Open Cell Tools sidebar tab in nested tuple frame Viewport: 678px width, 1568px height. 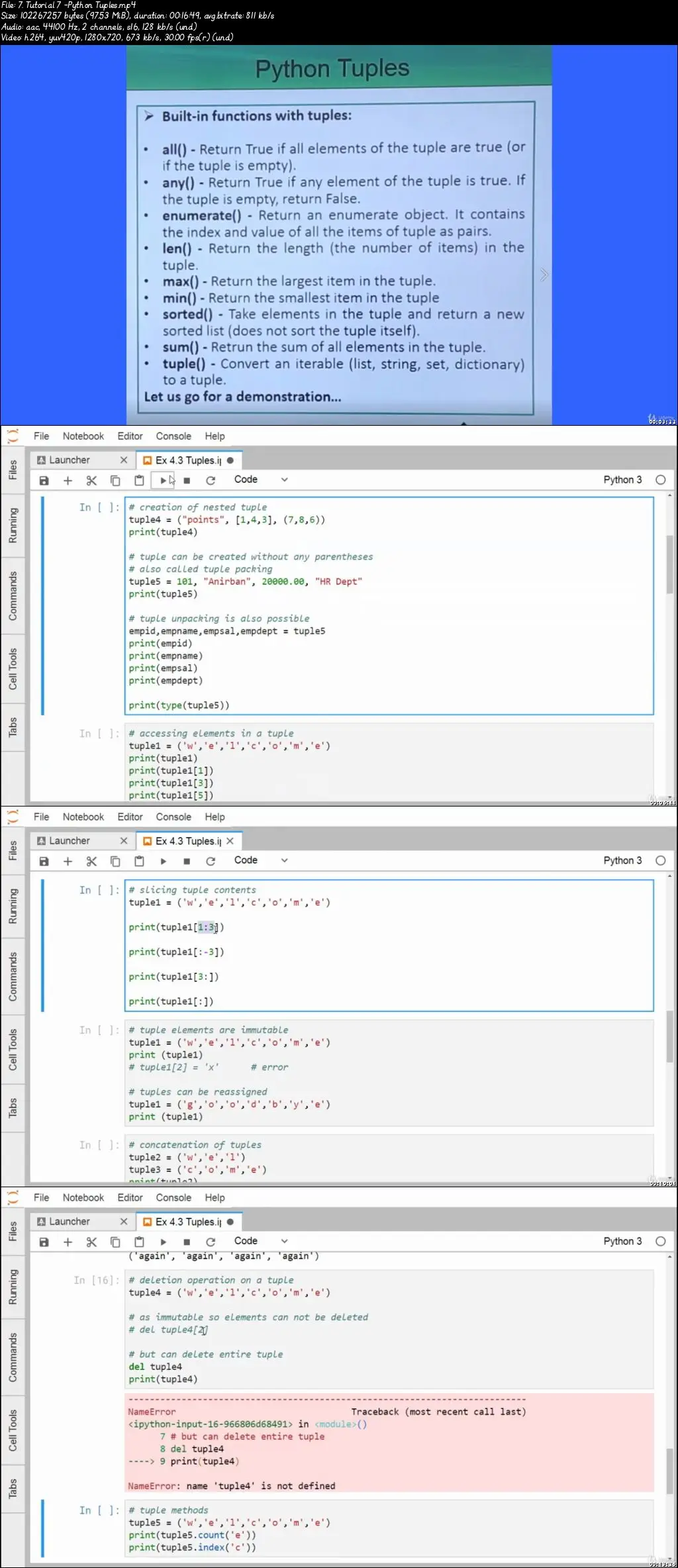tap(13, 669)
